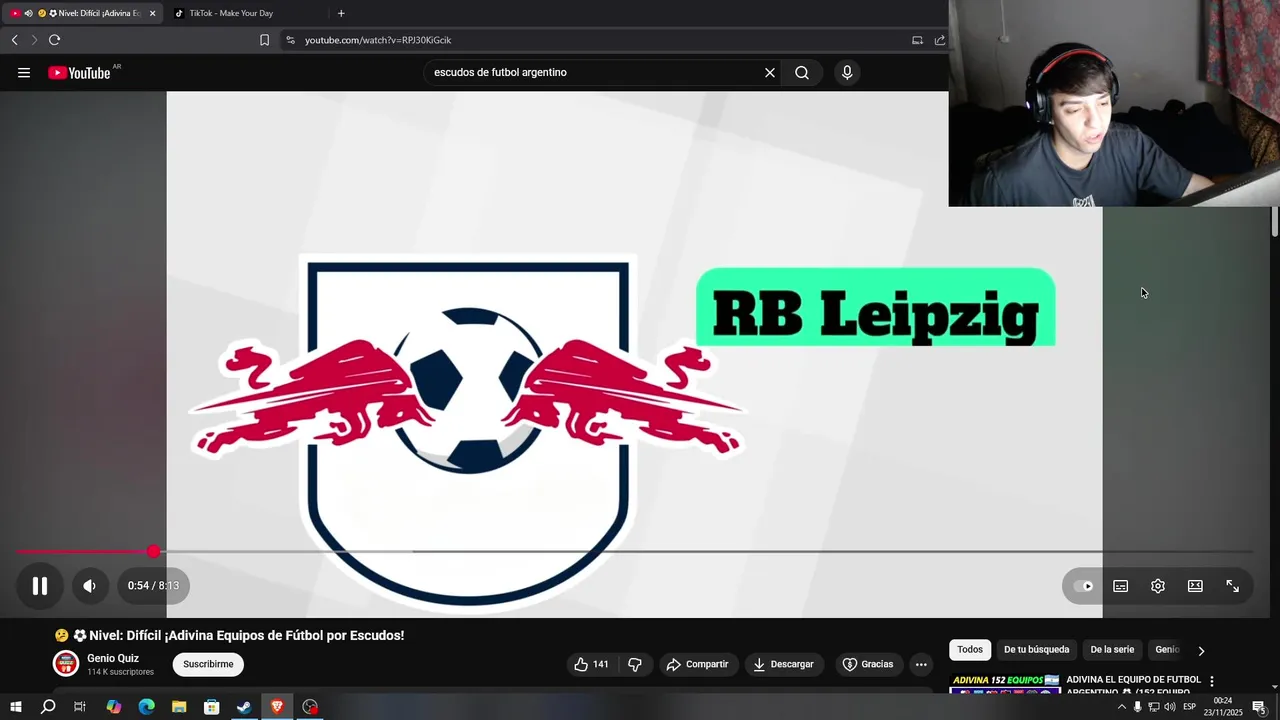Click the address bar youtube.com URL
This screenshot has width=1280, height=720.
(378, 40)
